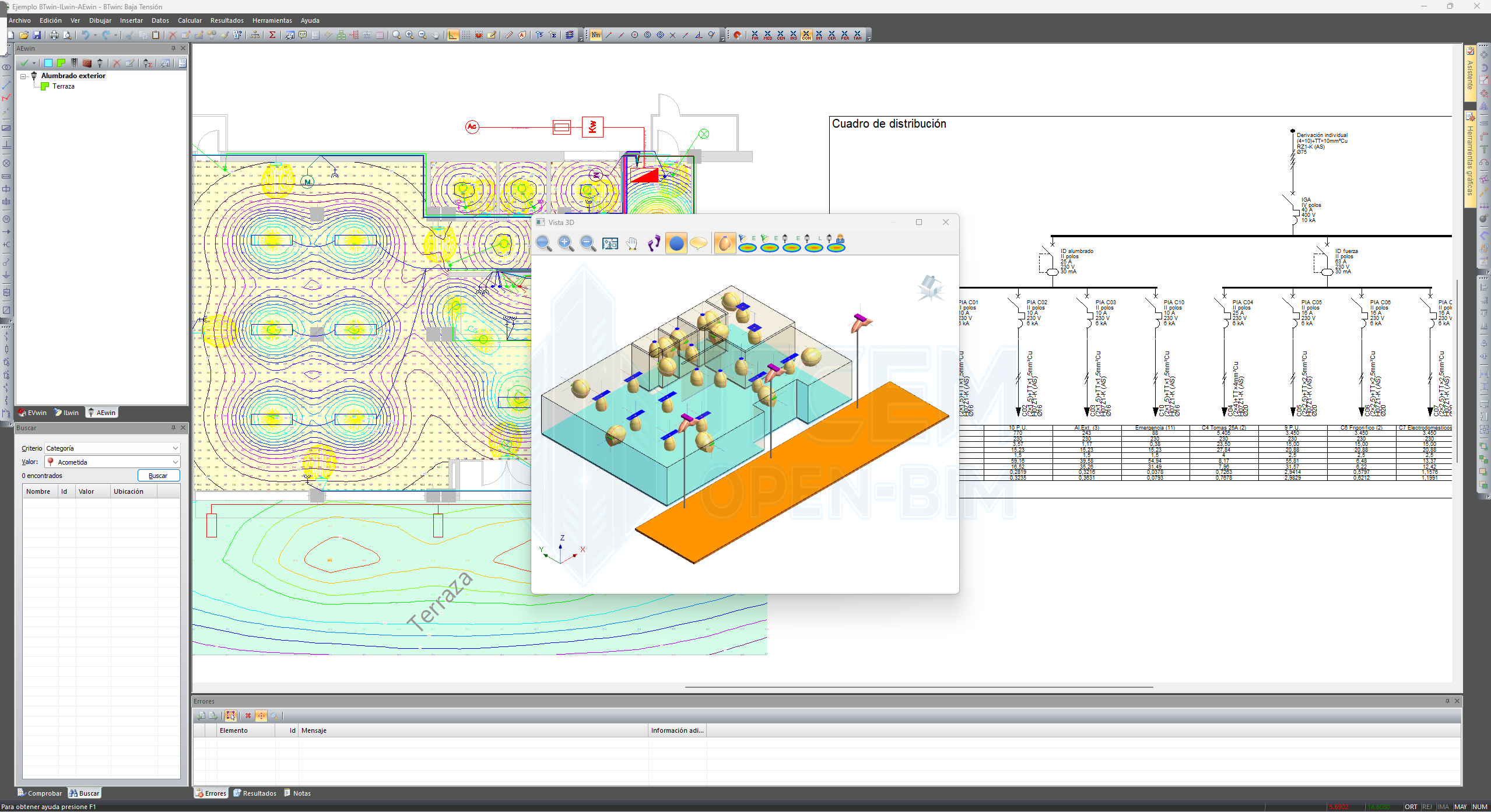Select the Terraza tree item

tap(63, 86)
